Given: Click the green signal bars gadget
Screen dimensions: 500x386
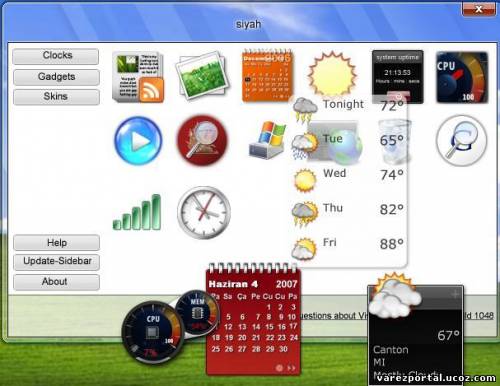Looking at the screenshot, I should (x=137, y=212).
